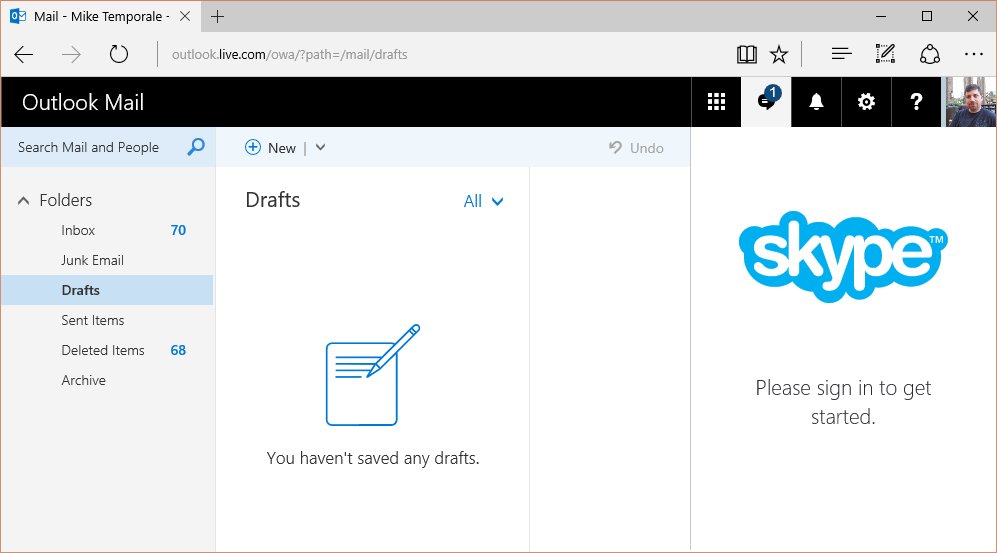Screen dimensions: 997x553
Task: Click the Undo button label
Action: pos(647,147)
